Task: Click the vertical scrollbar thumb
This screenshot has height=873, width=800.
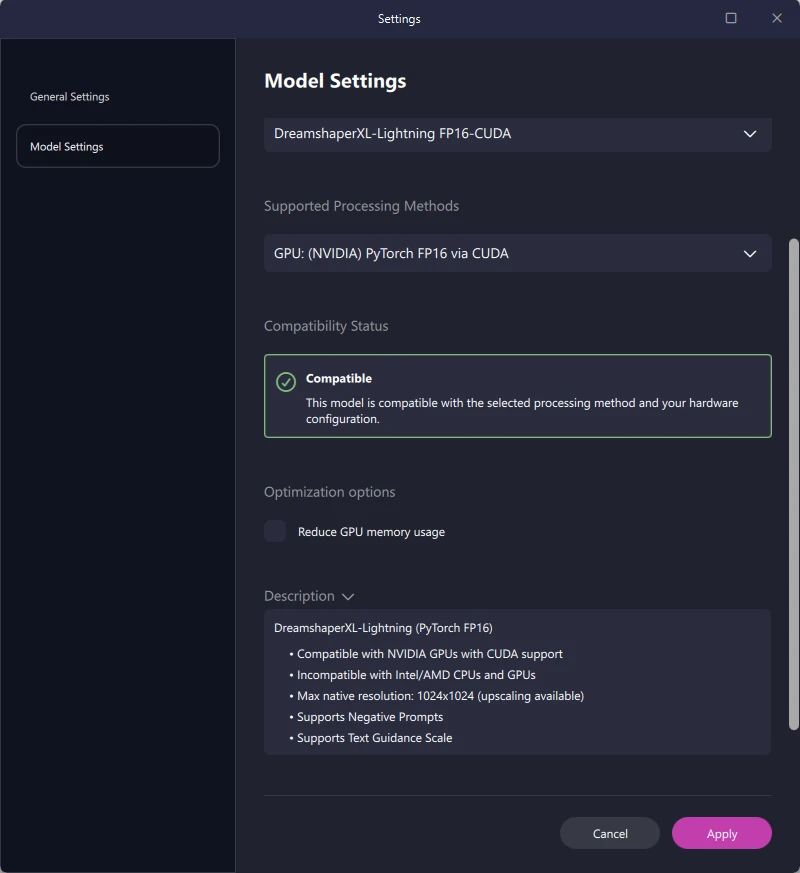Action: point(793,484)
